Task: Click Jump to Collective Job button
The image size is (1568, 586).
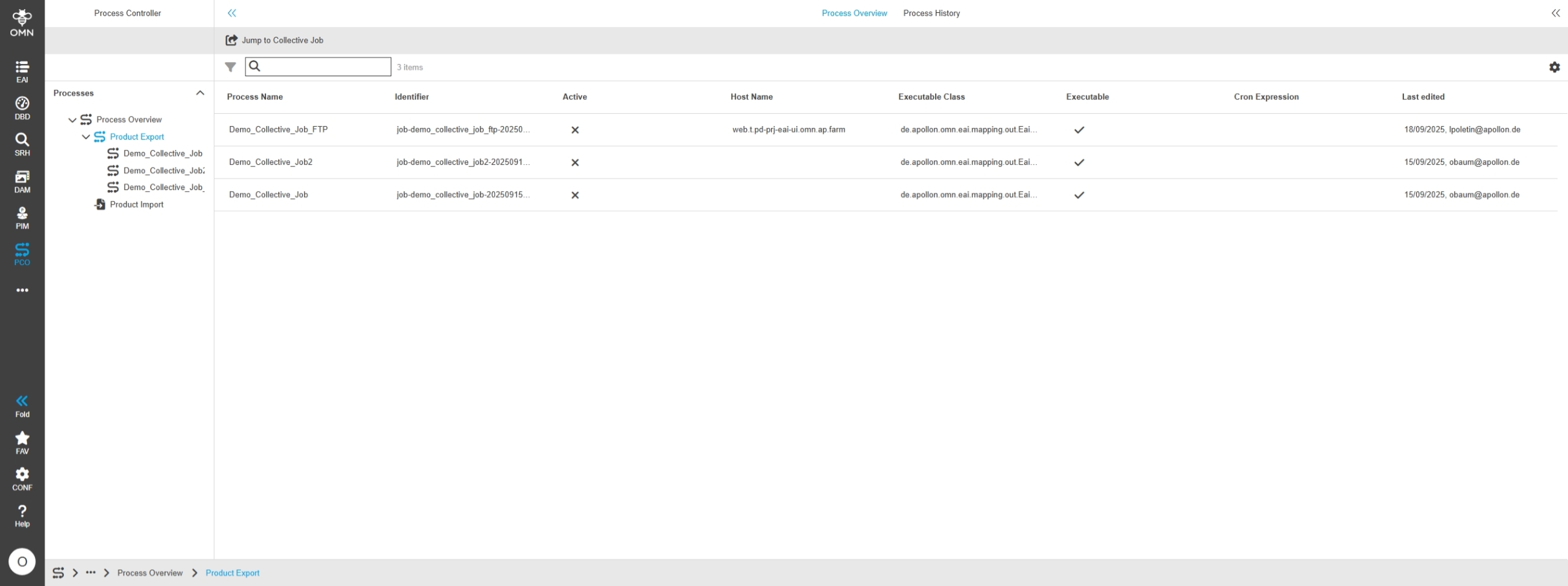Action: pyautogui.click(x=274, y=40)
